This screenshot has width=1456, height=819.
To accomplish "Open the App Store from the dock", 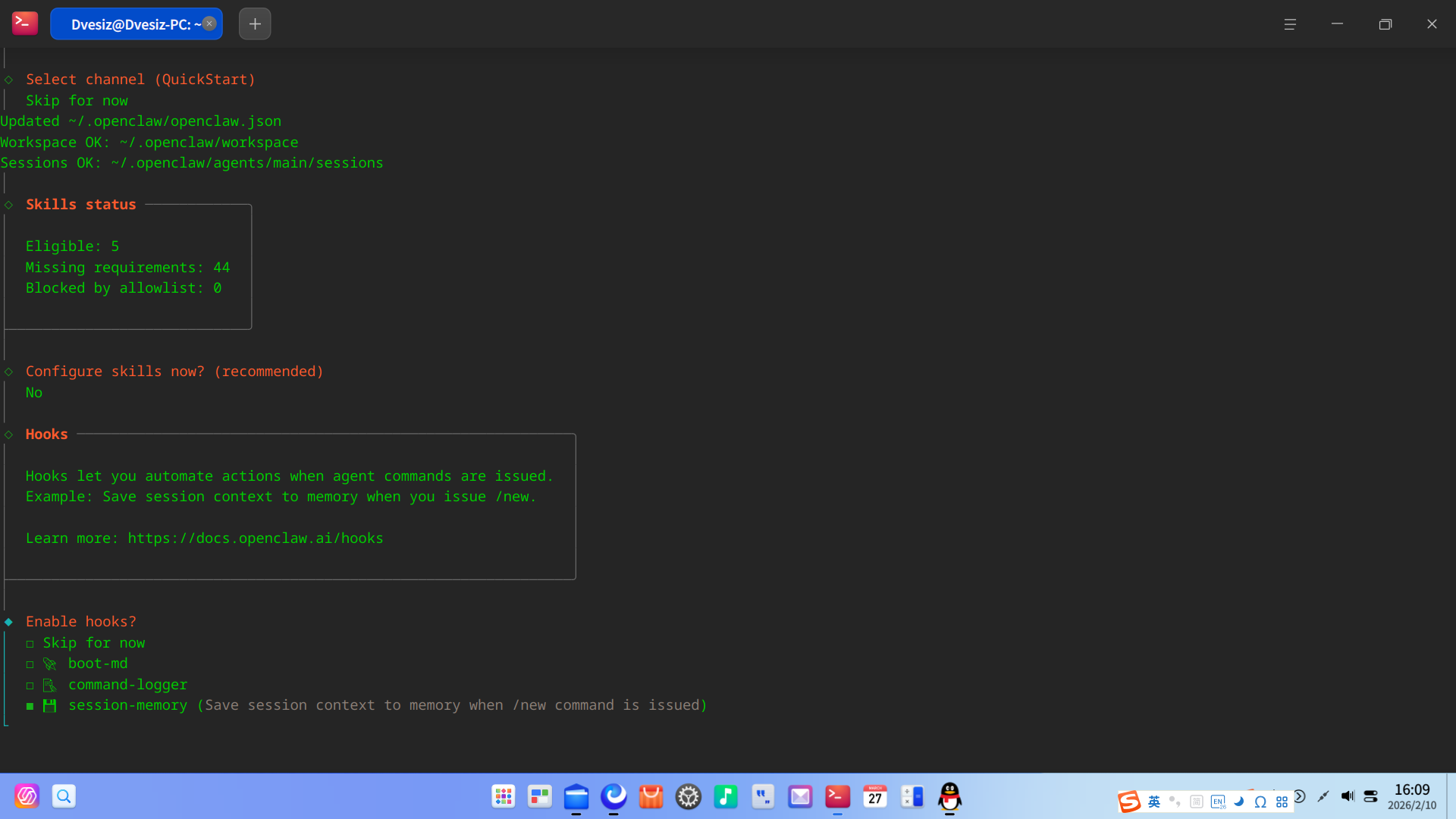I will pos(651,796).
